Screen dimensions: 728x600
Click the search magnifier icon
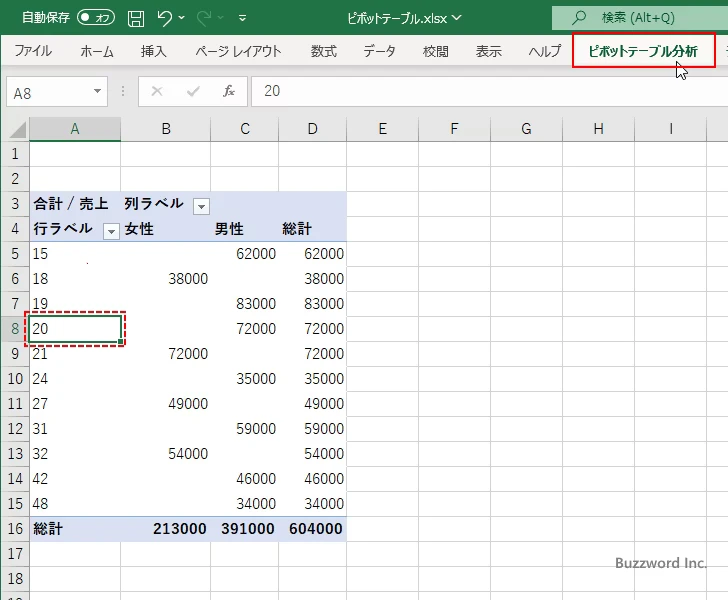coord(578,18)
